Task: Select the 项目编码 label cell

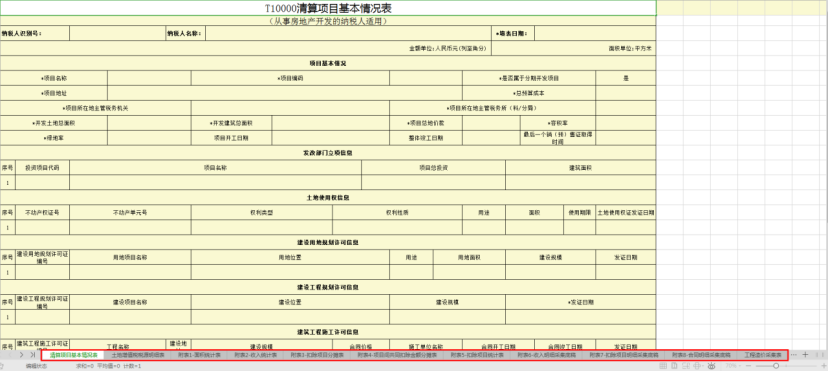Action: pos(290,78)
